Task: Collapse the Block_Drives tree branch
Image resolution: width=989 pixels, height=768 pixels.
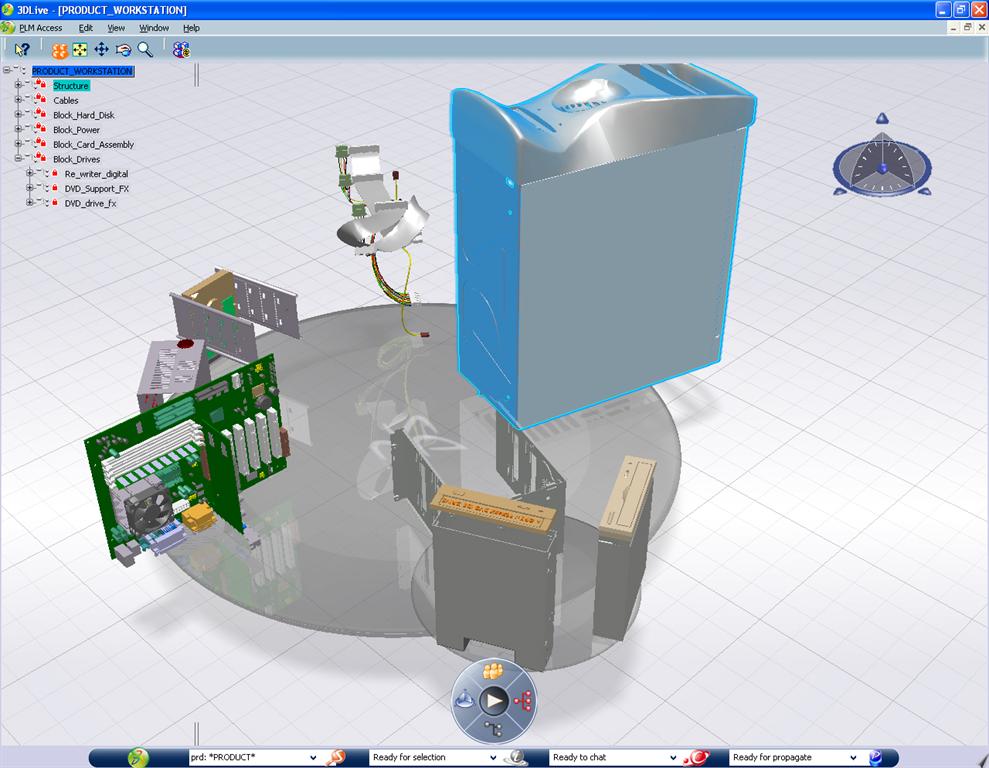Action: pos(18,158)
